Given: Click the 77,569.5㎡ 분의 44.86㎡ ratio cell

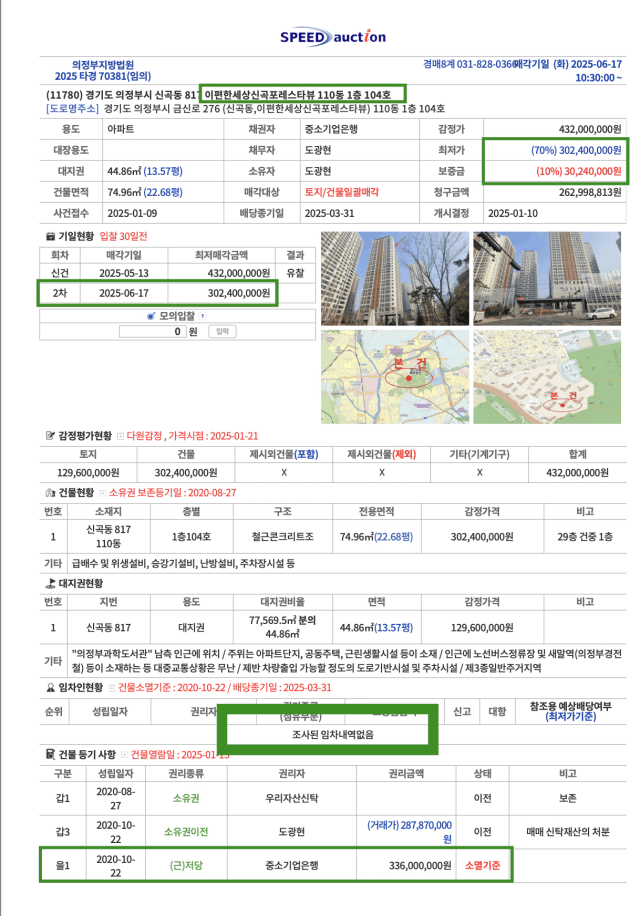Looking at the screenshot, I should pyautogui.click(x=283, y=627).
